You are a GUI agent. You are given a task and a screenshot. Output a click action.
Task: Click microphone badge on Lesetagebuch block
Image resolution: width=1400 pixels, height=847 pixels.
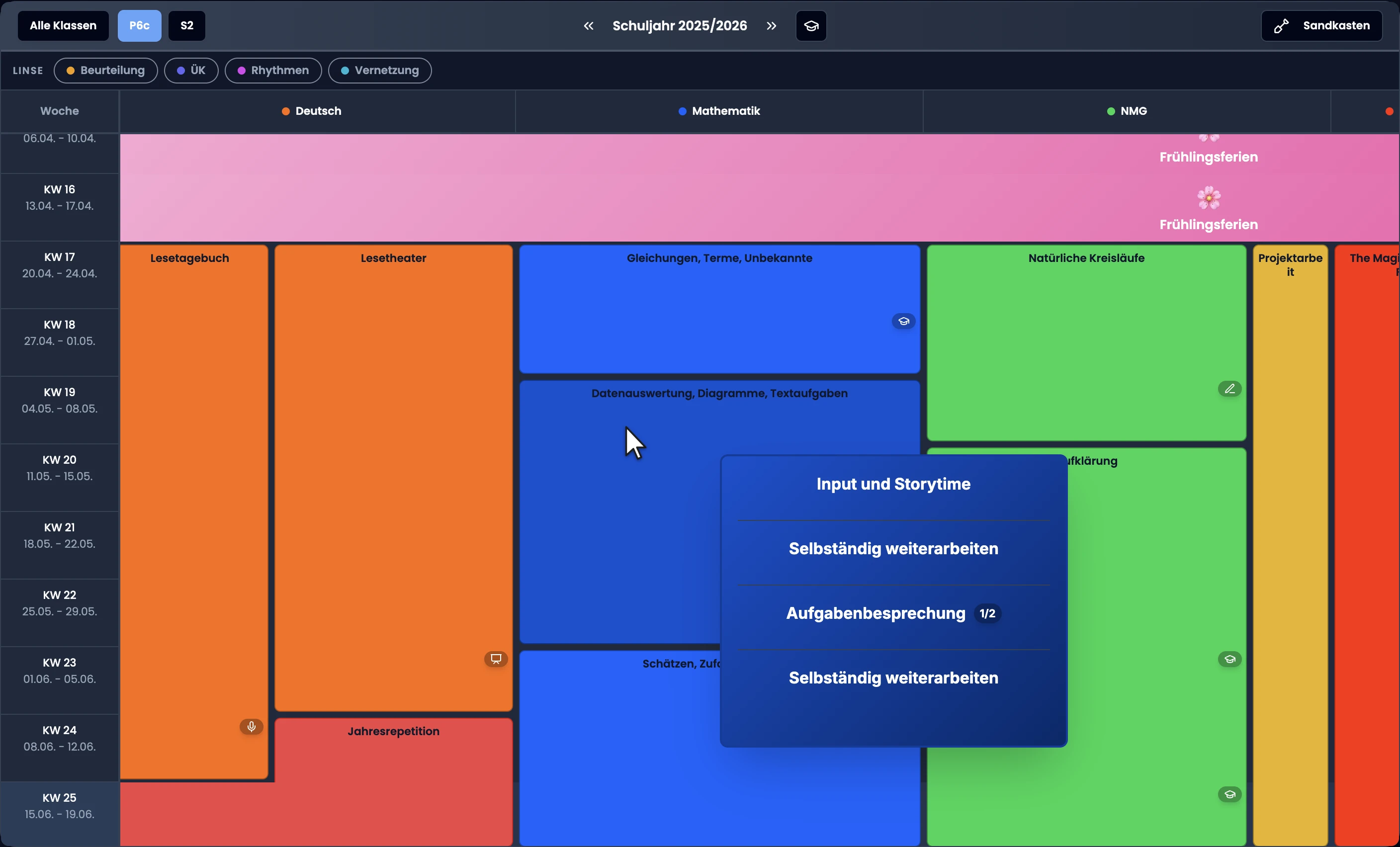pyautogui.click(x=251, y=727)
